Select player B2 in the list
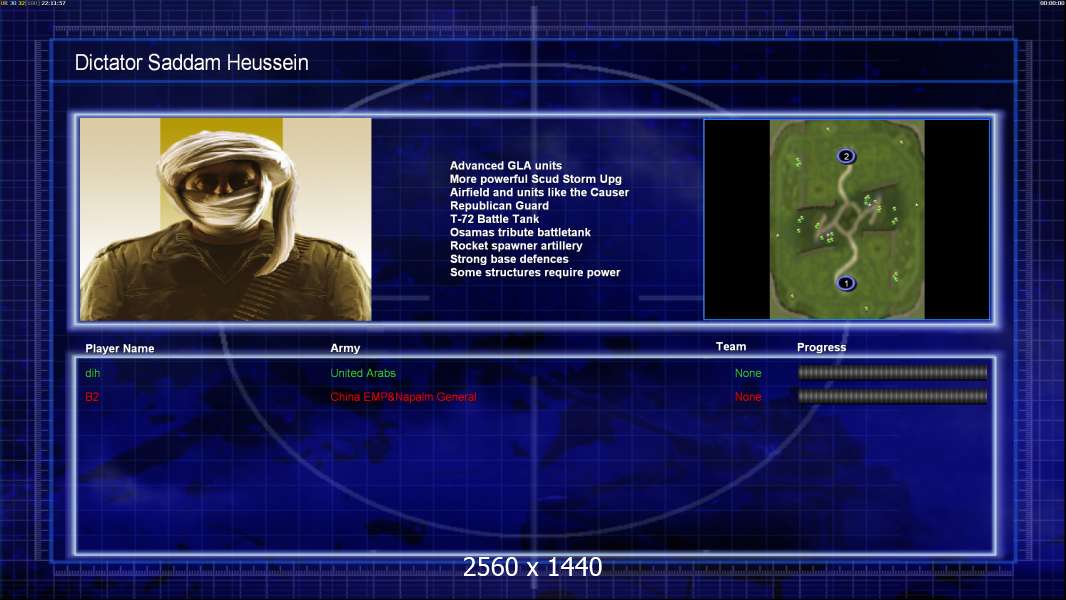 [92, 397]
